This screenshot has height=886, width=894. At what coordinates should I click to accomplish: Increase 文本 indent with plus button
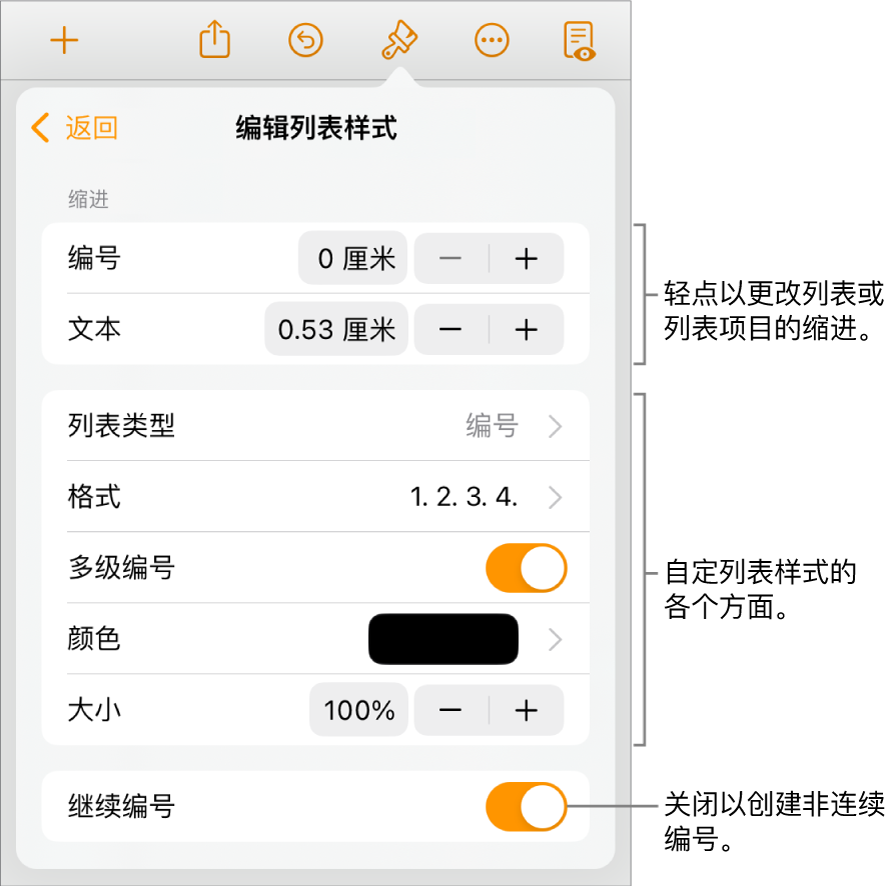(526, 329)
